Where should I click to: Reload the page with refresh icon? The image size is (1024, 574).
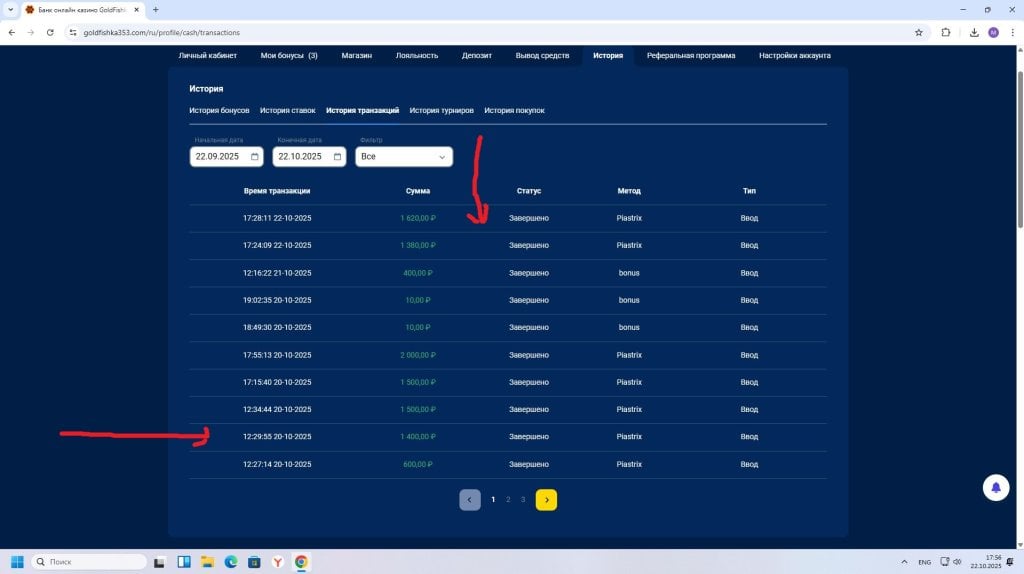point(50,32)
